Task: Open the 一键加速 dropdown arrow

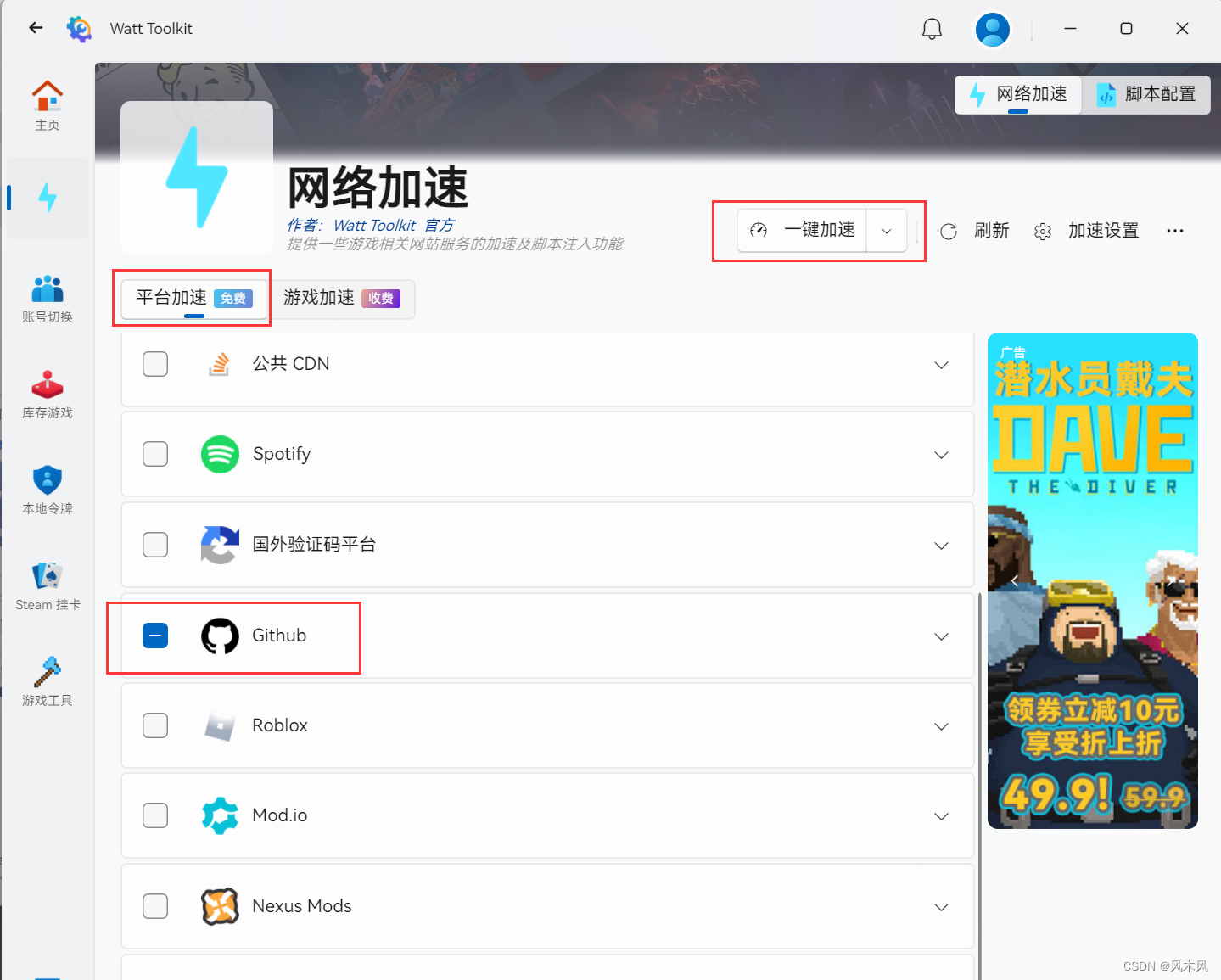Action: [x=887, y=231]
